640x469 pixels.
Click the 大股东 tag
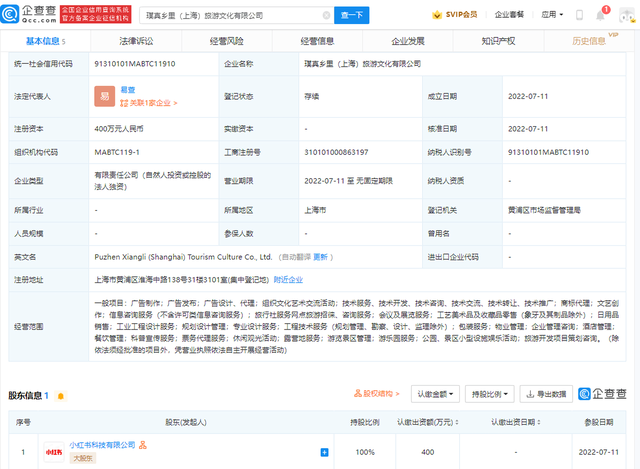point(83,458)
